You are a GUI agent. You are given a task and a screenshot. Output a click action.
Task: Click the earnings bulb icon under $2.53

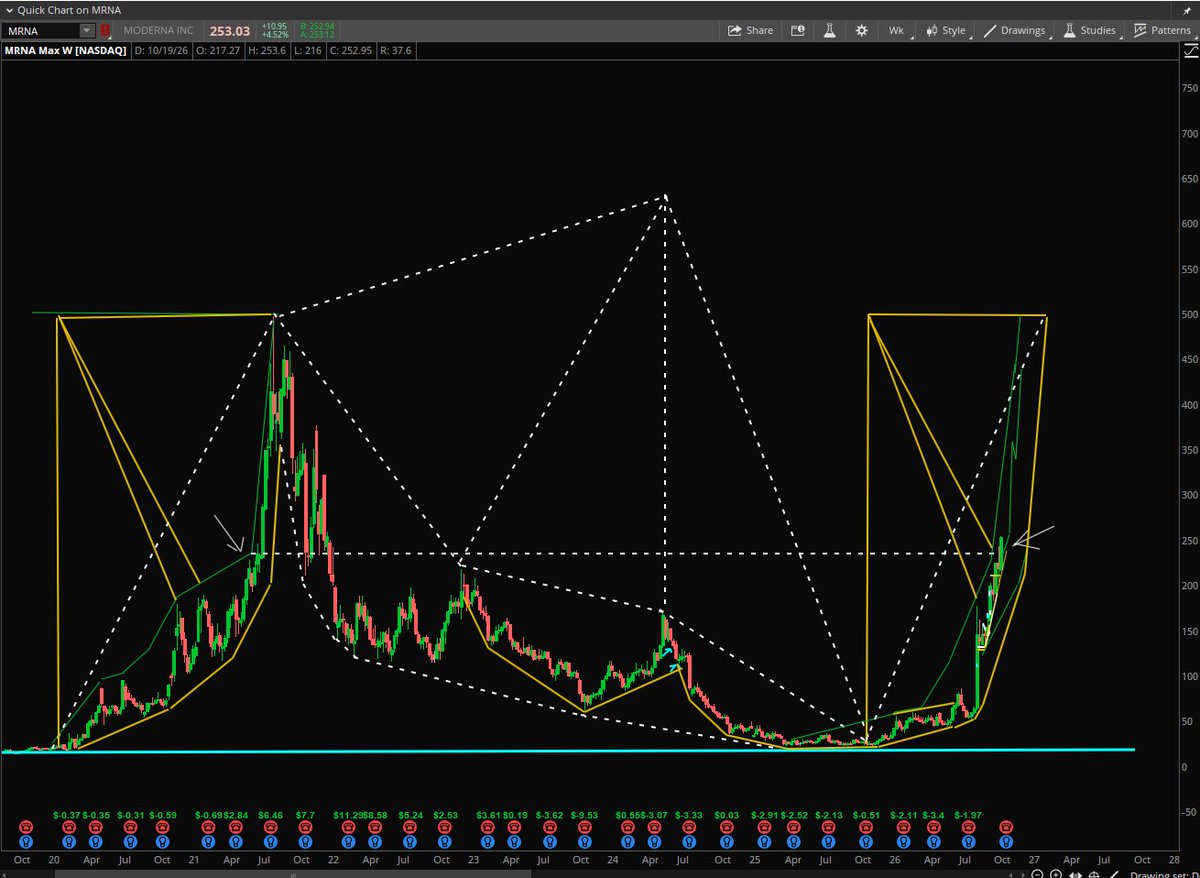coord(446,842)
